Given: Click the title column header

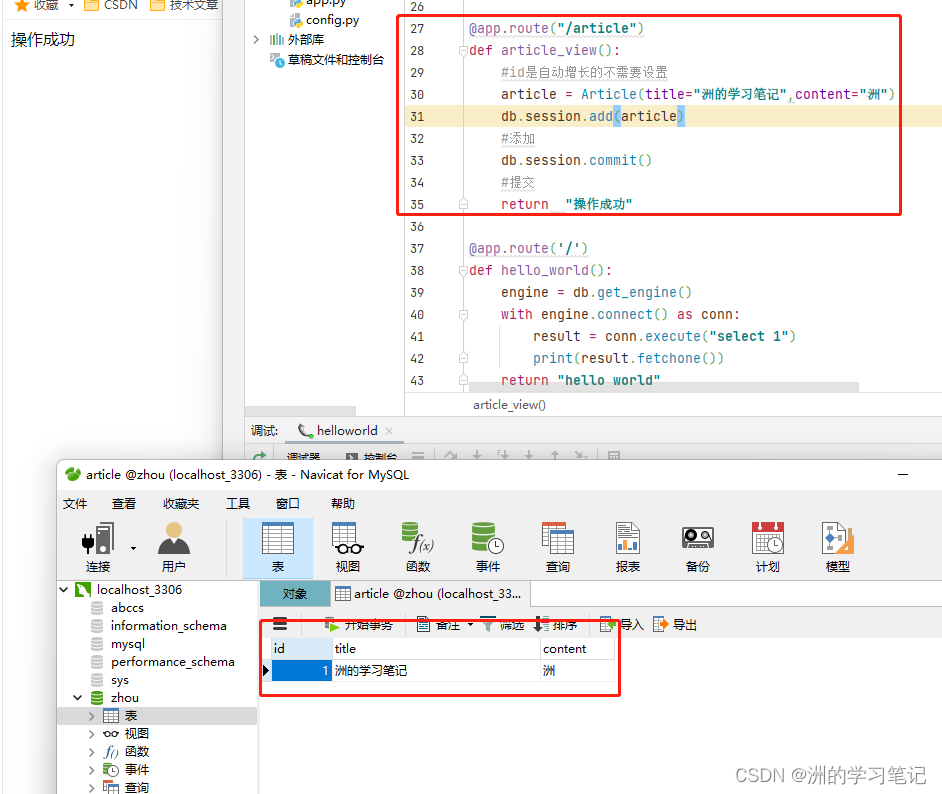Looking at the screenshot, I should click(x=436, y=649).
